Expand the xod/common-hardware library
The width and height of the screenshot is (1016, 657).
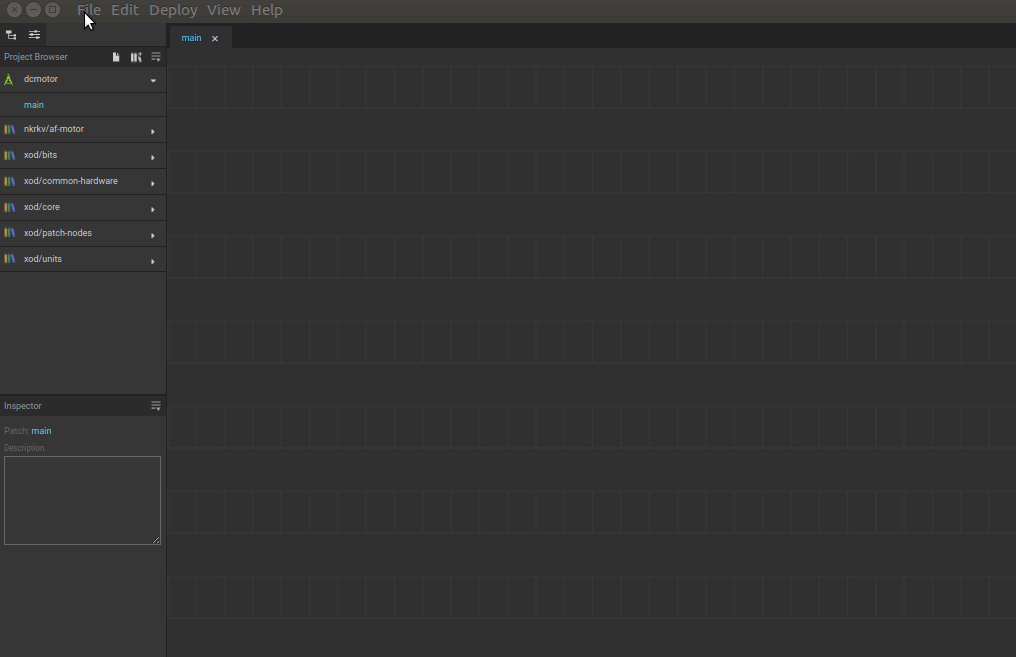pos(153,183)
